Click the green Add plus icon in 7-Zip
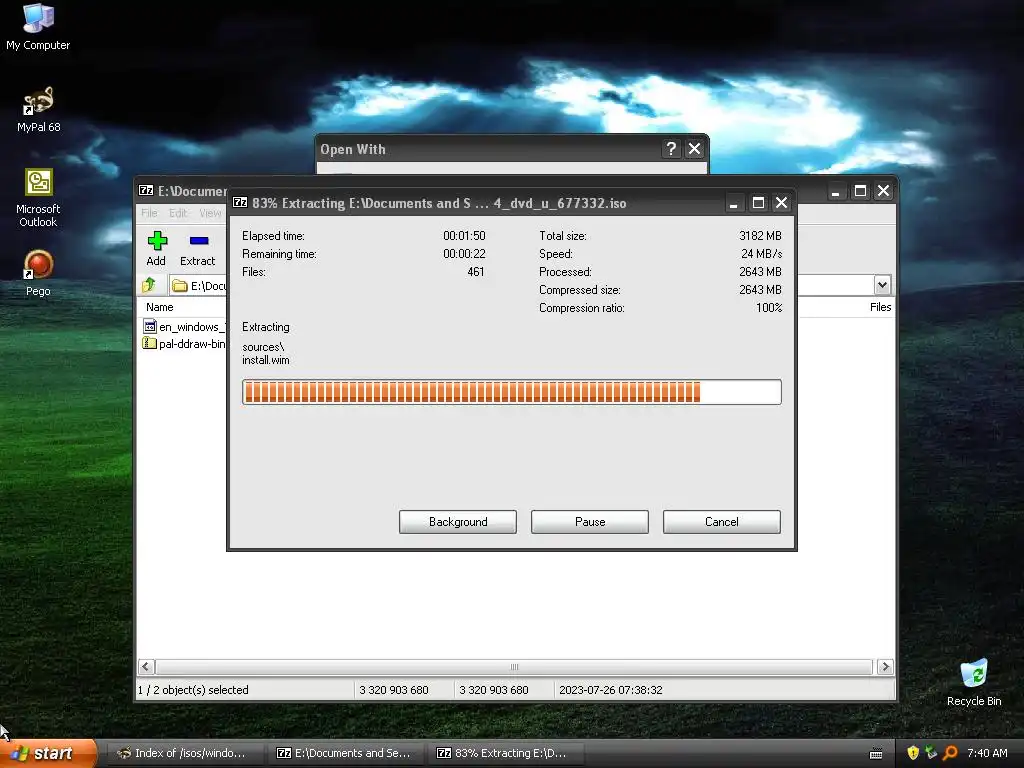The width and height of the screenshot is (1024, 768). click(x=157, y=241)
